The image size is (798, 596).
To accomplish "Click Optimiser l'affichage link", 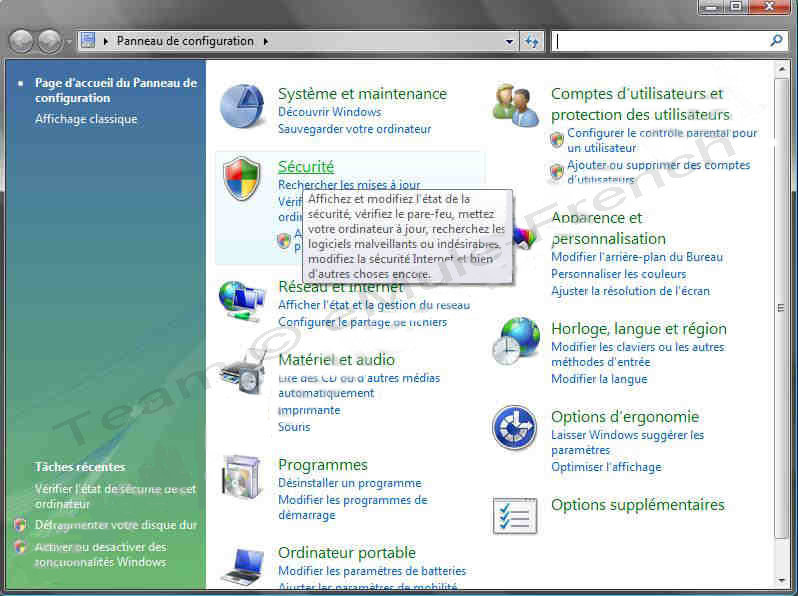I will click(606, 467).
